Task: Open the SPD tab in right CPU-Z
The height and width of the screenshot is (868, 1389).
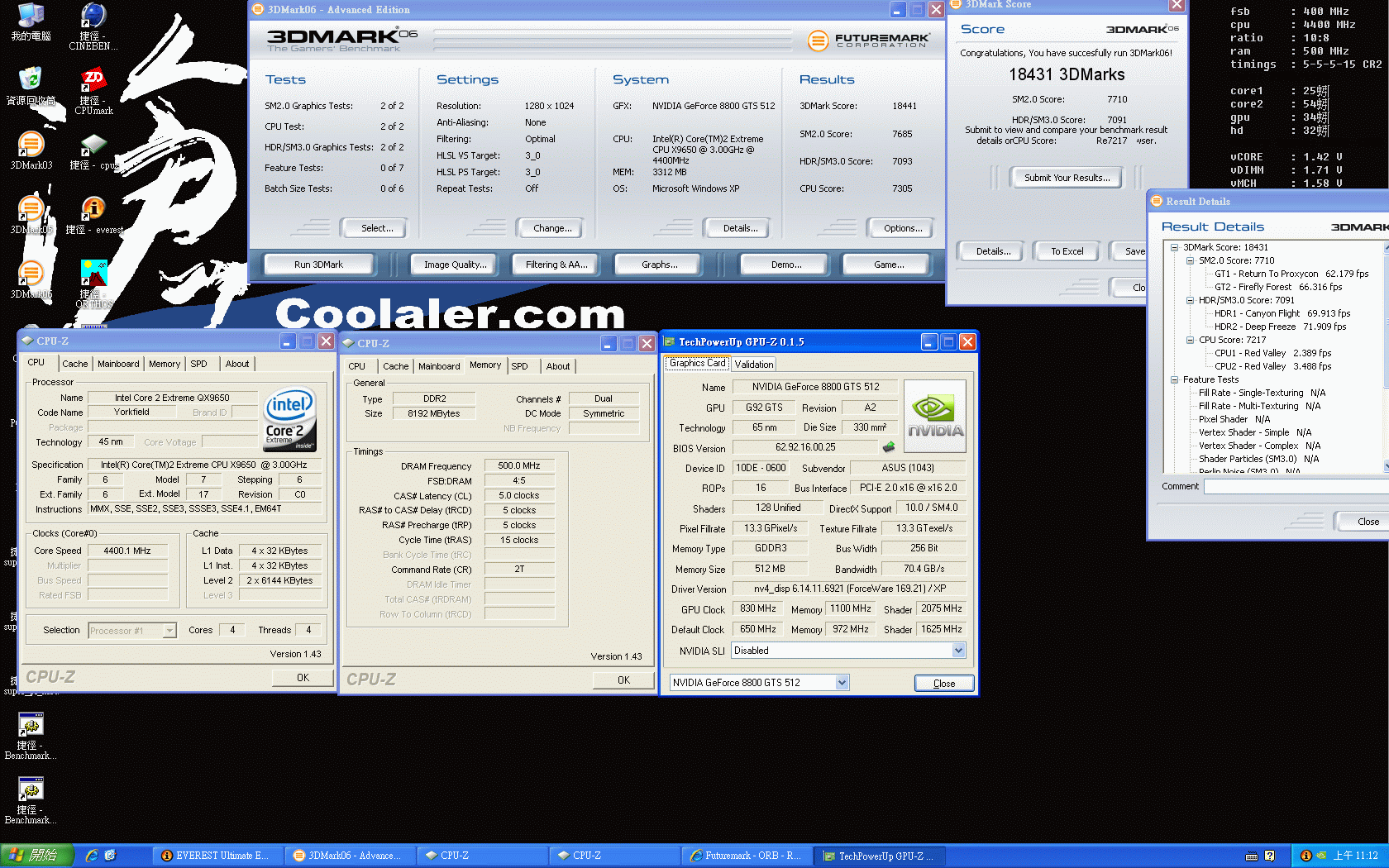Action: [519, 366]
